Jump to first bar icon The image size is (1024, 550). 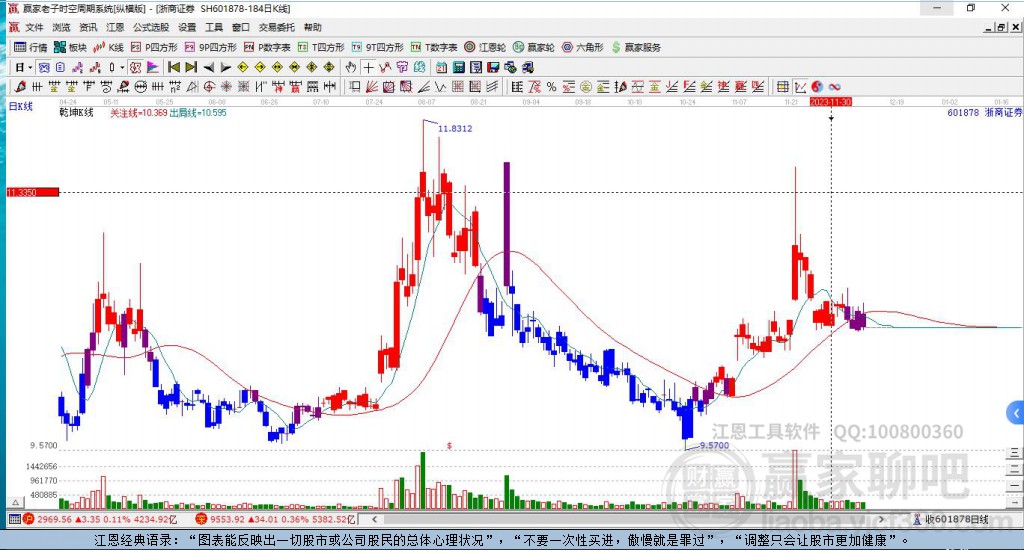tap(174, 67)
